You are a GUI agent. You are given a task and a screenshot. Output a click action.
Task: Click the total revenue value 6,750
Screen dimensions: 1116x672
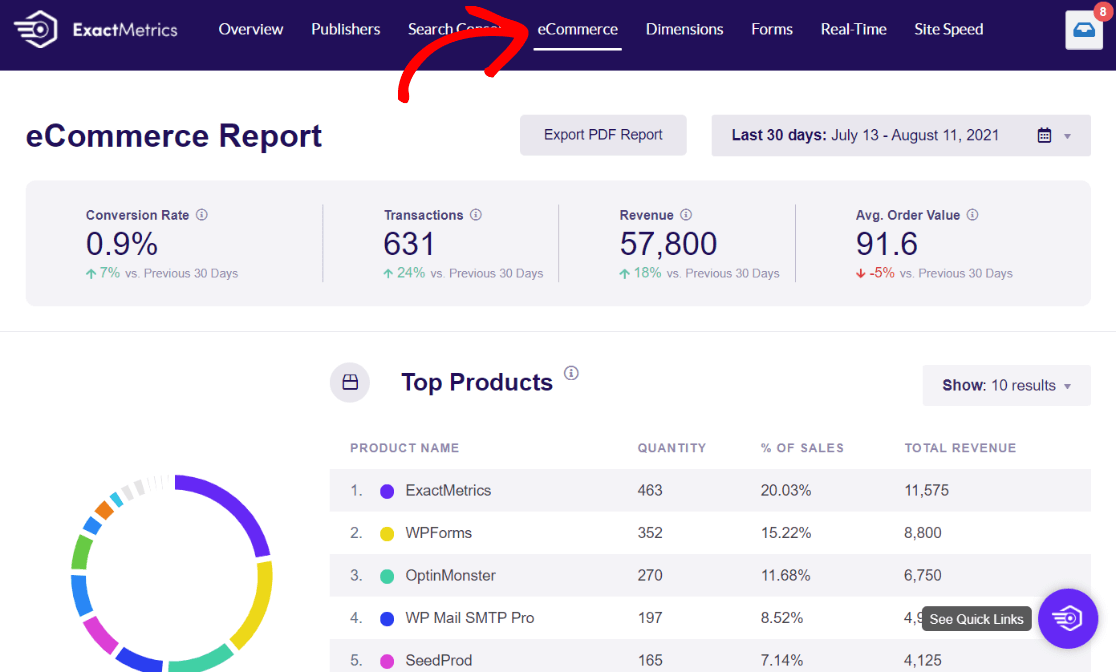(922, 575)
